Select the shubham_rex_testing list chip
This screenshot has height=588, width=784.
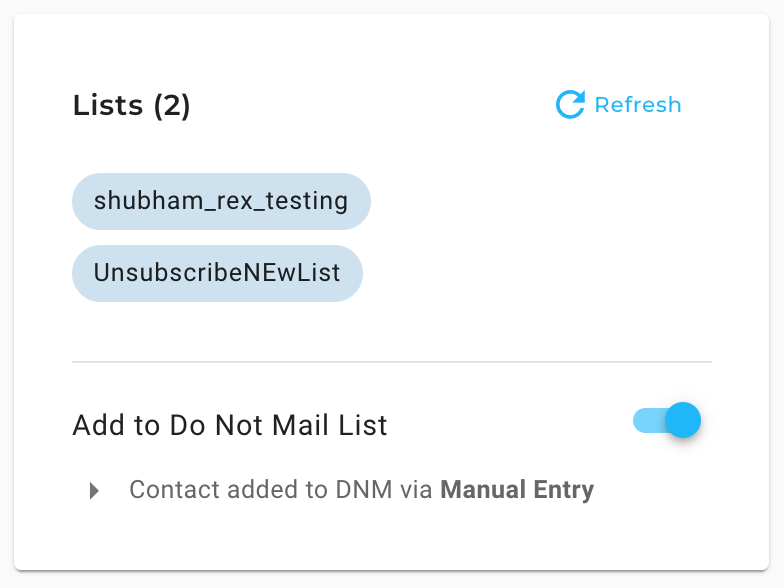point(221,202)
